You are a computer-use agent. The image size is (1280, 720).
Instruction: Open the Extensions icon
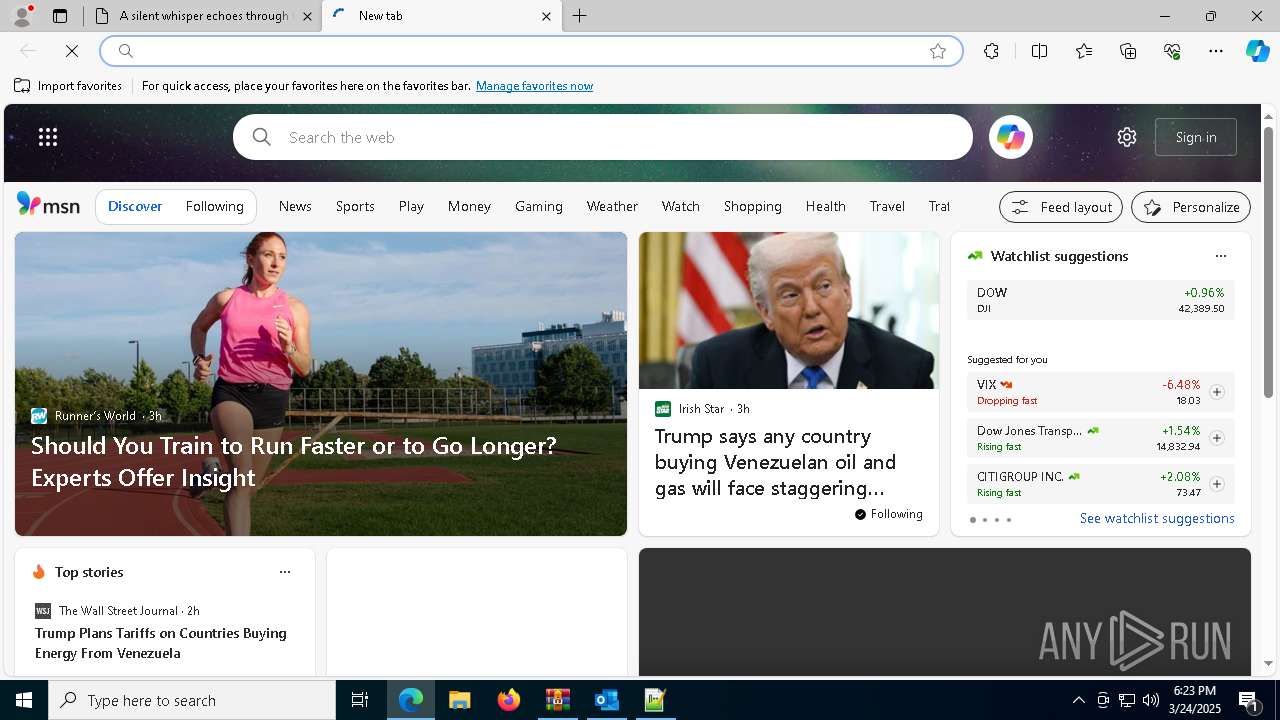click(991, 51)
